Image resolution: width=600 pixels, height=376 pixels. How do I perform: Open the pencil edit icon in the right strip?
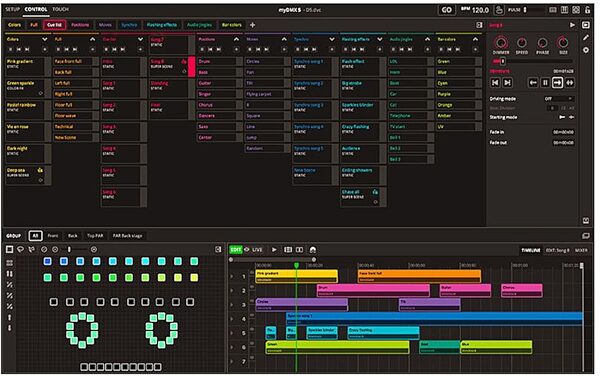[586, 37]
